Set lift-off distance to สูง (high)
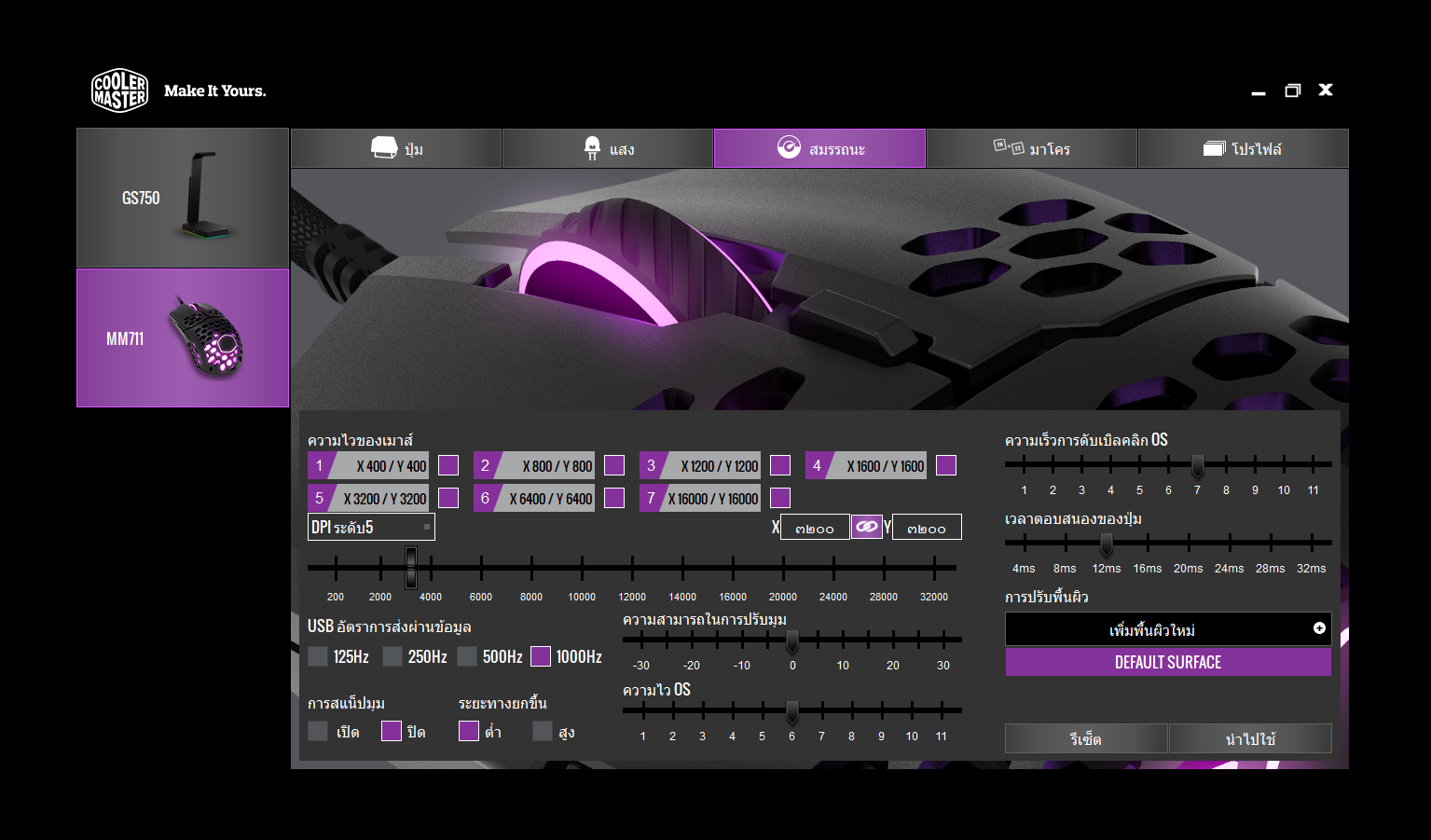 pyautogui.click(x=543, y=731)
